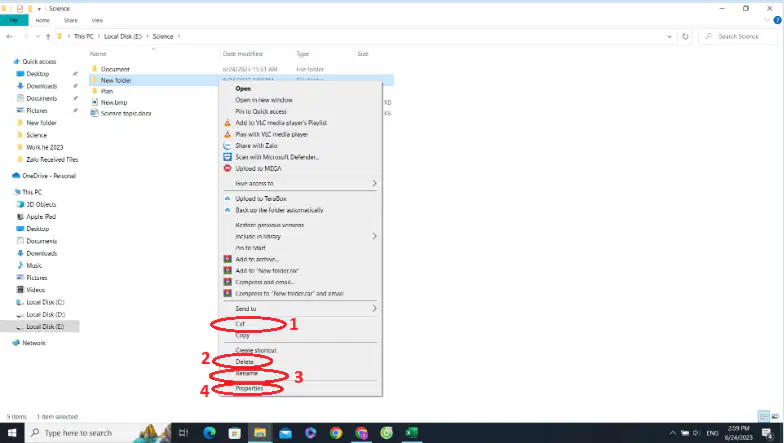Go up one folder level
The width and height of the screenshot is (784, 443).
pos(48,36)
